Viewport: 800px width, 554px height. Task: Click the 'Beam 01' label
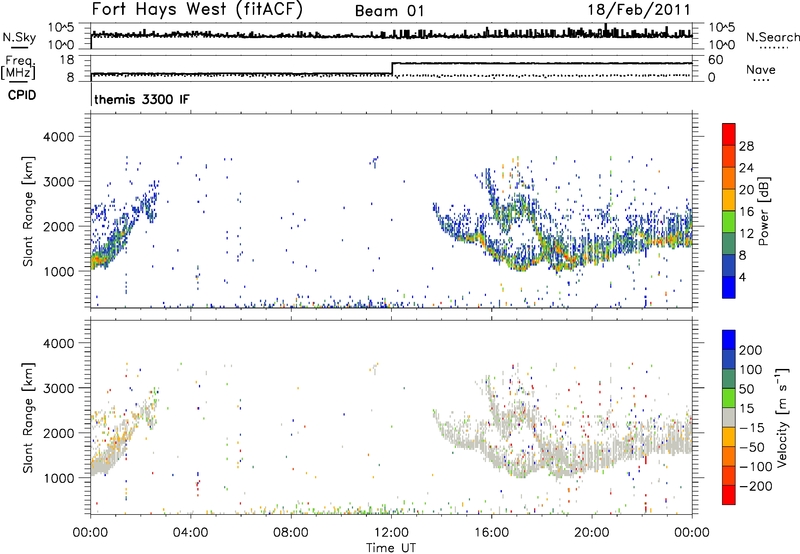(389, 11)
